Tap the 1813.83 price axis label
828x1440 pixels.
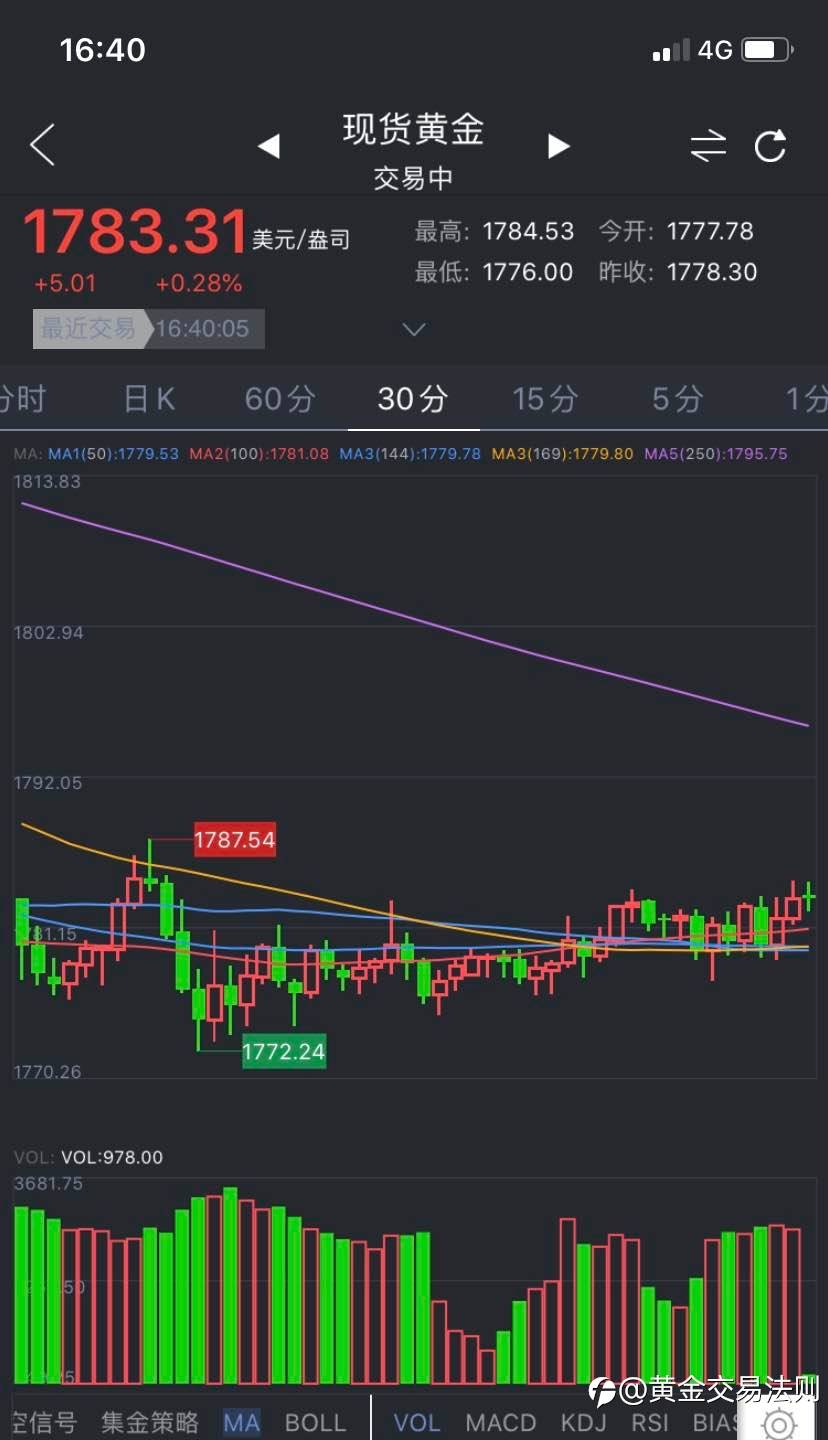pyautogui.click(x=47, y=481)
